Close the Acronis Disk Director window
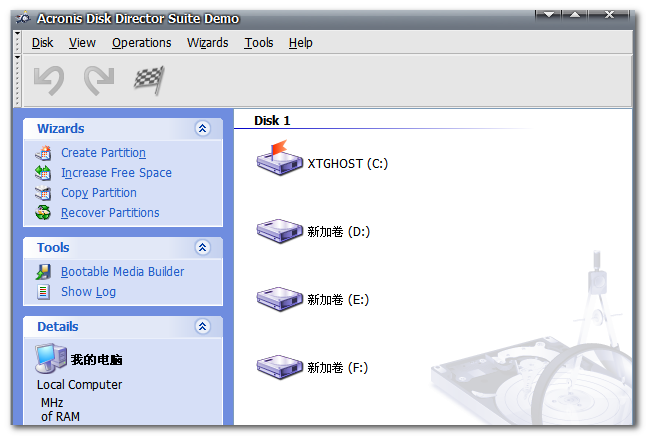The height and width of the screenshot is (436, 646). 609,15
